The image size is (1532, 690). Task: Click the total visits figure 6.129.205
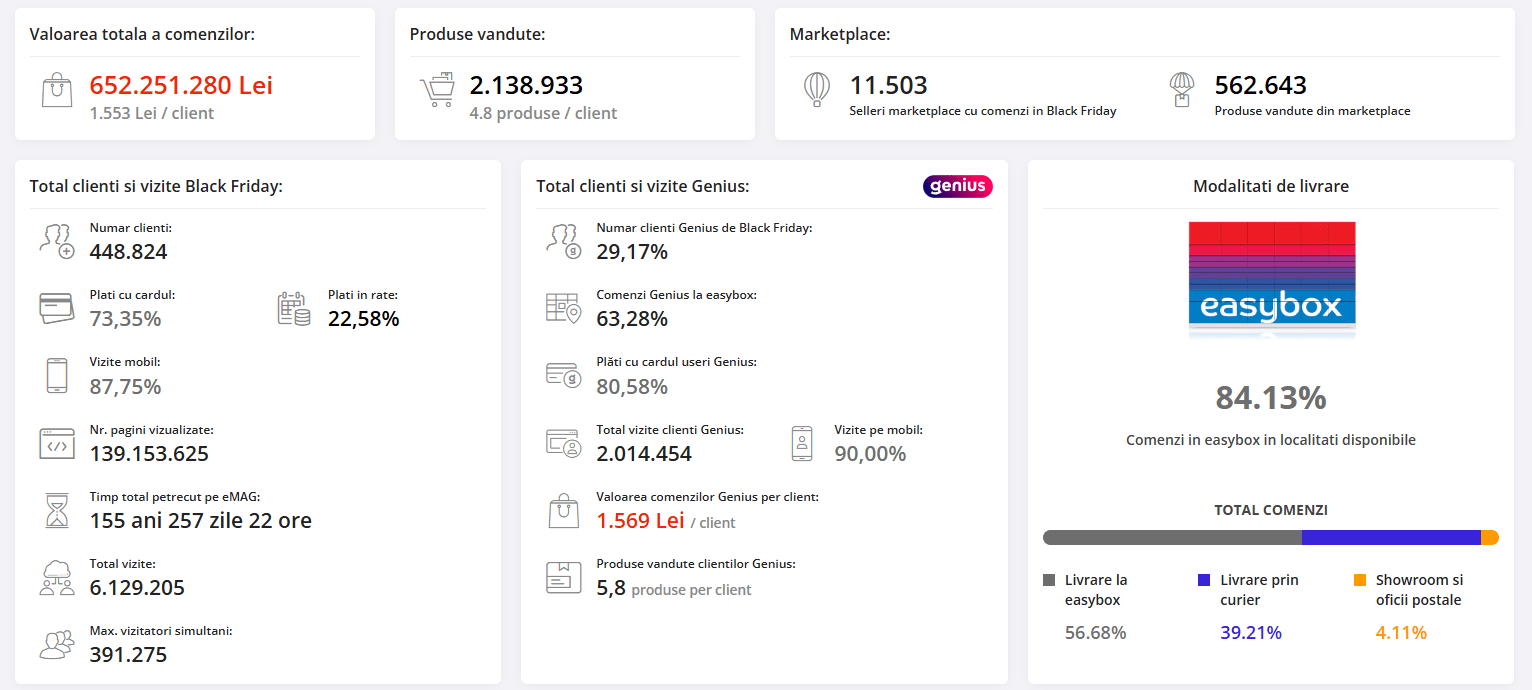(x=138, y=588)
